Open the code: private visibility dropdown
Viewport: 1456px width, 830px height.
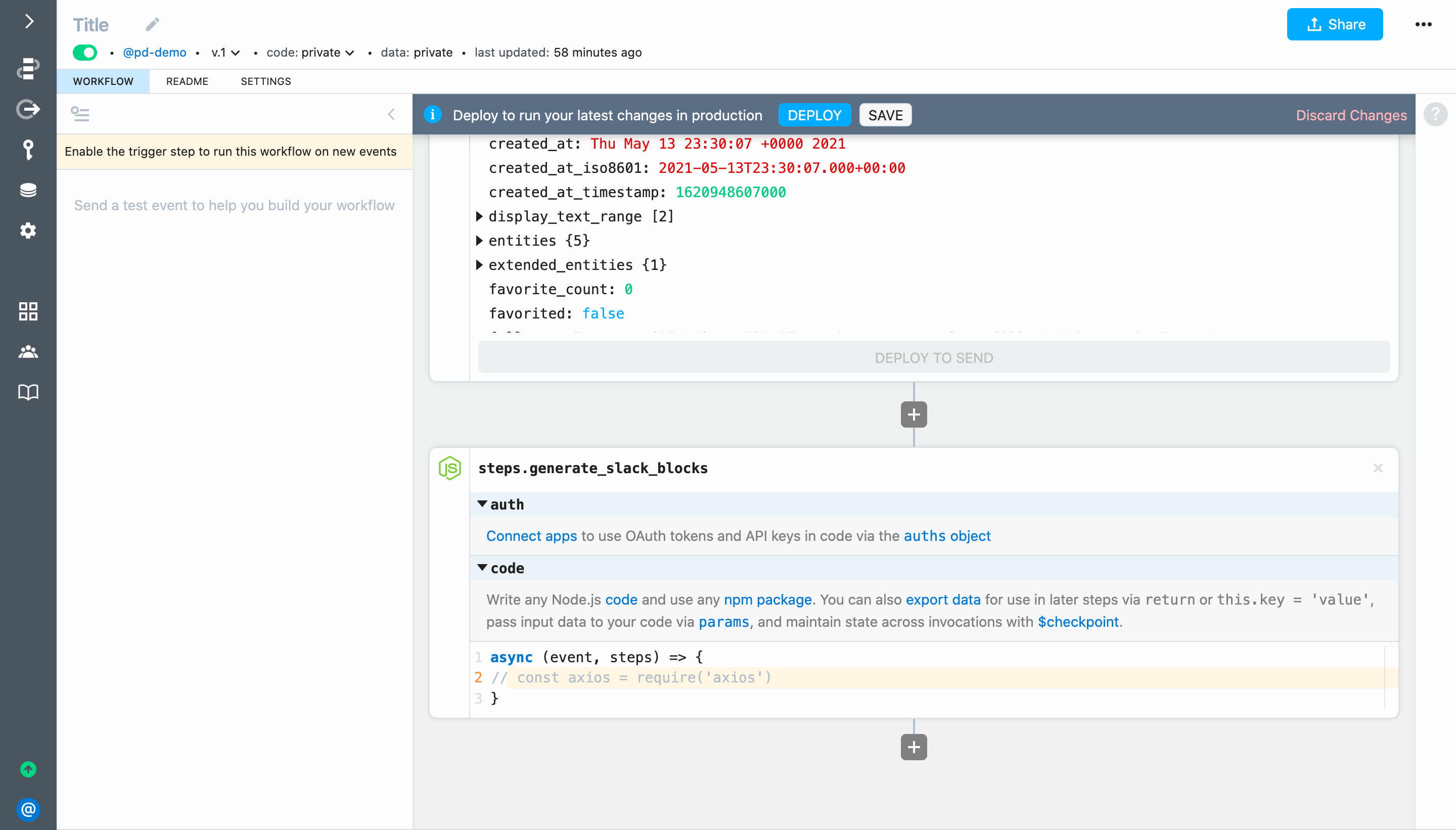coord(310,53)
